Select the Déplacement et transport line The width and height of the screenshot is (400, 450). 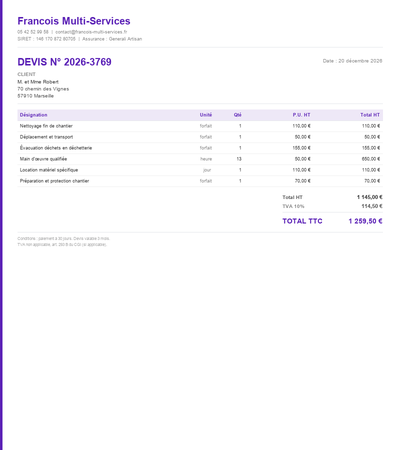[200, 137]
